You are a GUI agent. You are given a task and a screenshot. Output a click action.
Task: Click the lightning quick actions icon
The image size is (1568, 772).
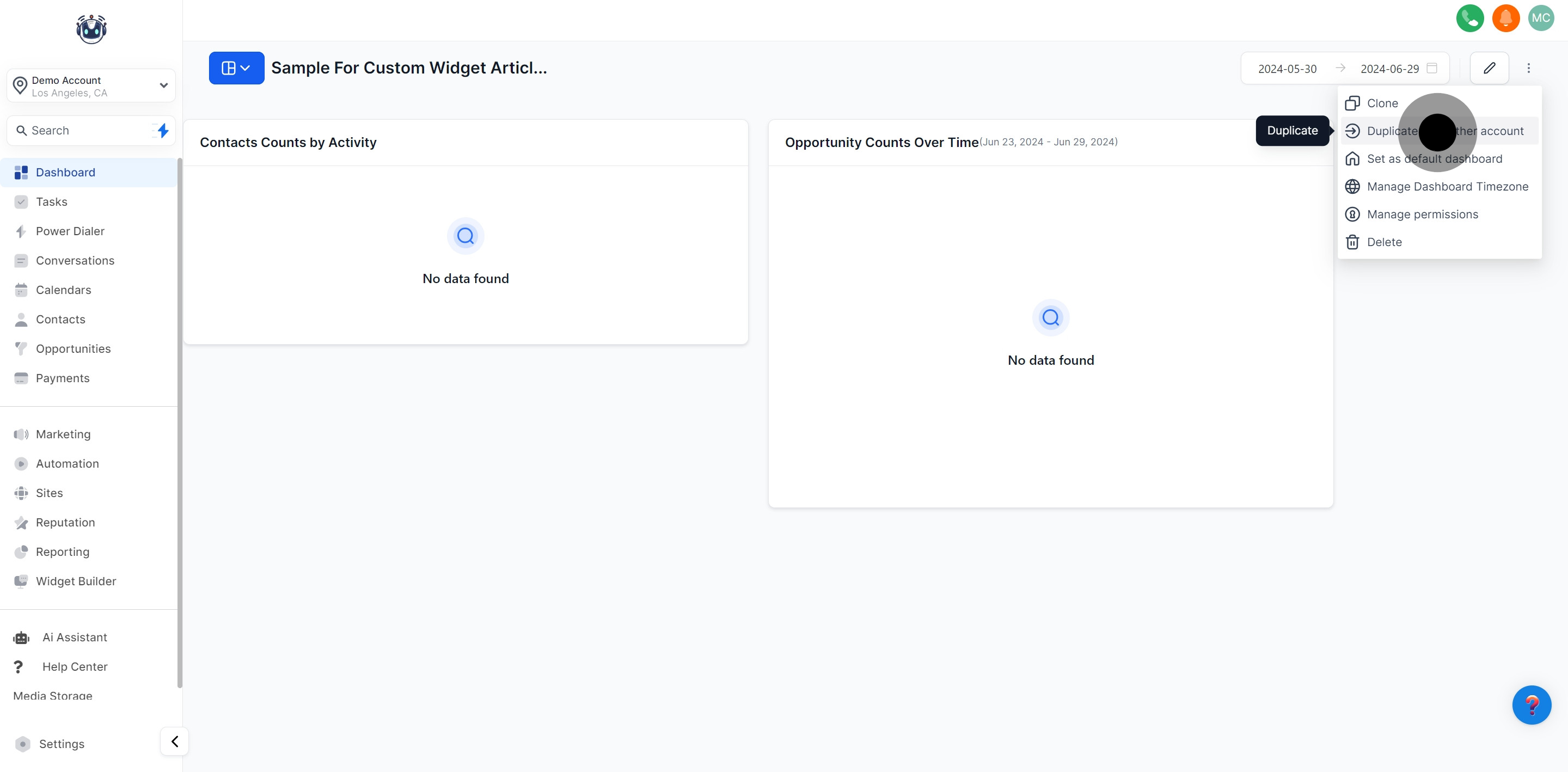163,130
